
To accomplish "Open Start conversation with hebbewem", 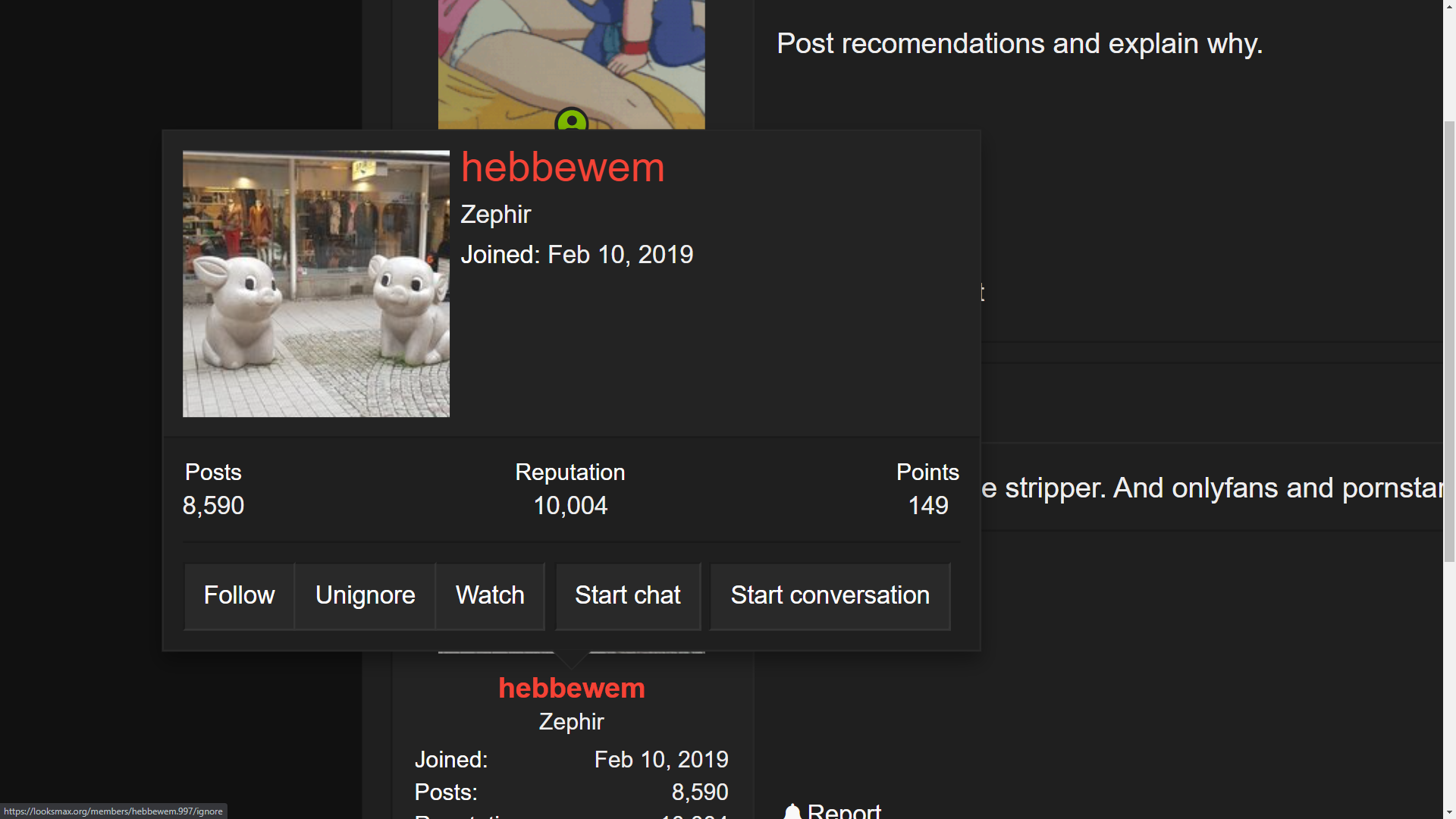I will point(830,596).
